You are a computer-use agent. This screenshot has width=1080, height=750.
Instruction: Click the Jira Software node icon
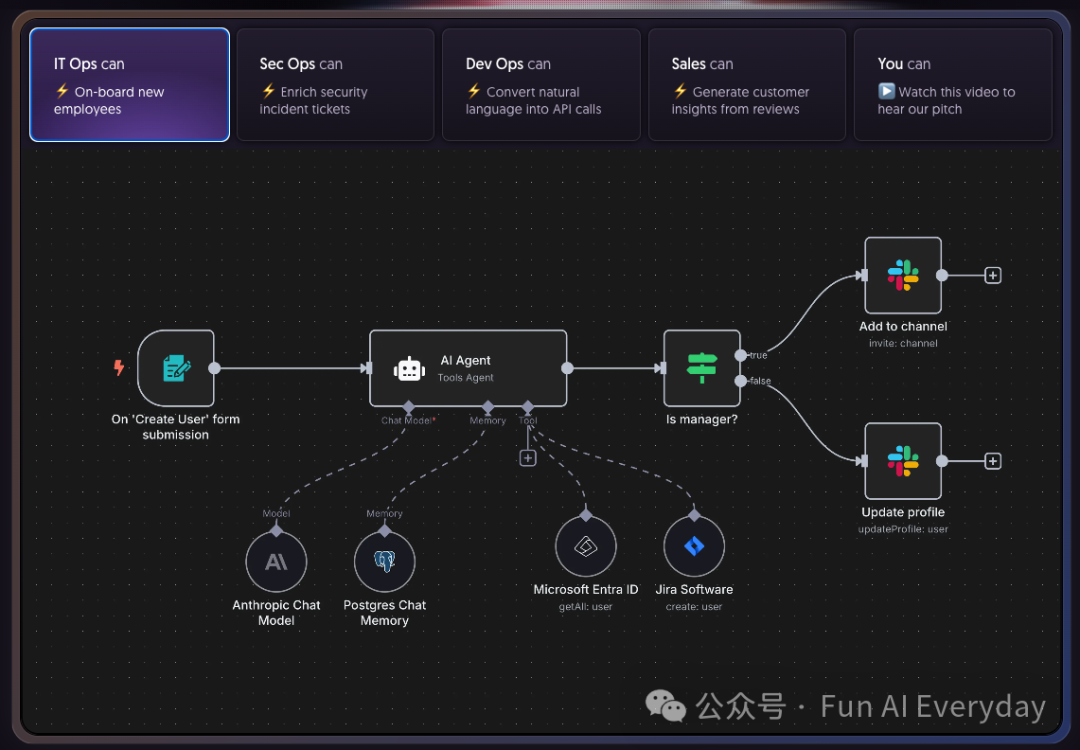693,546
